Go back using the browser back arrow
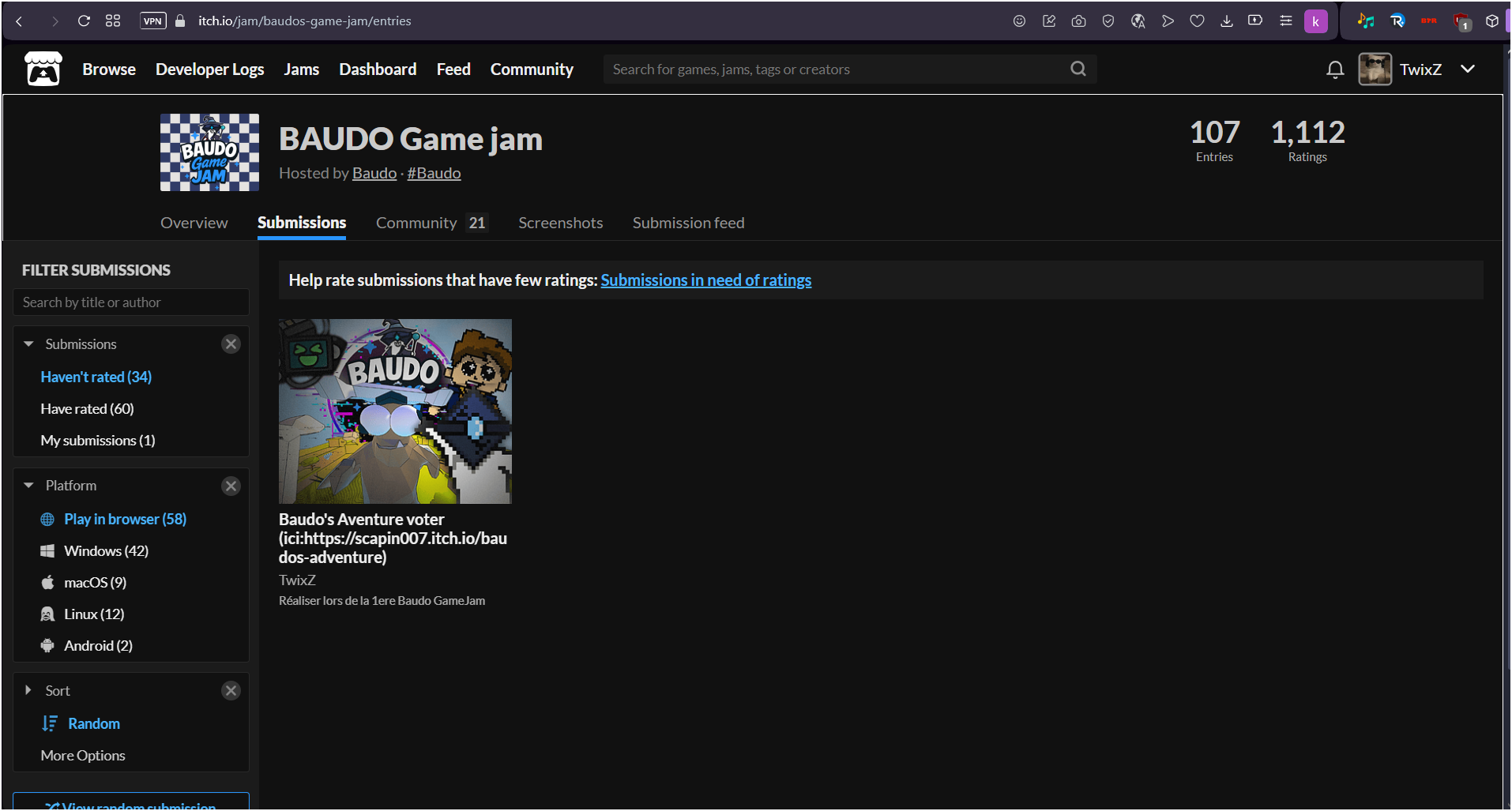The height and width of the screenshot is (811, 1512). click(20, 21)
